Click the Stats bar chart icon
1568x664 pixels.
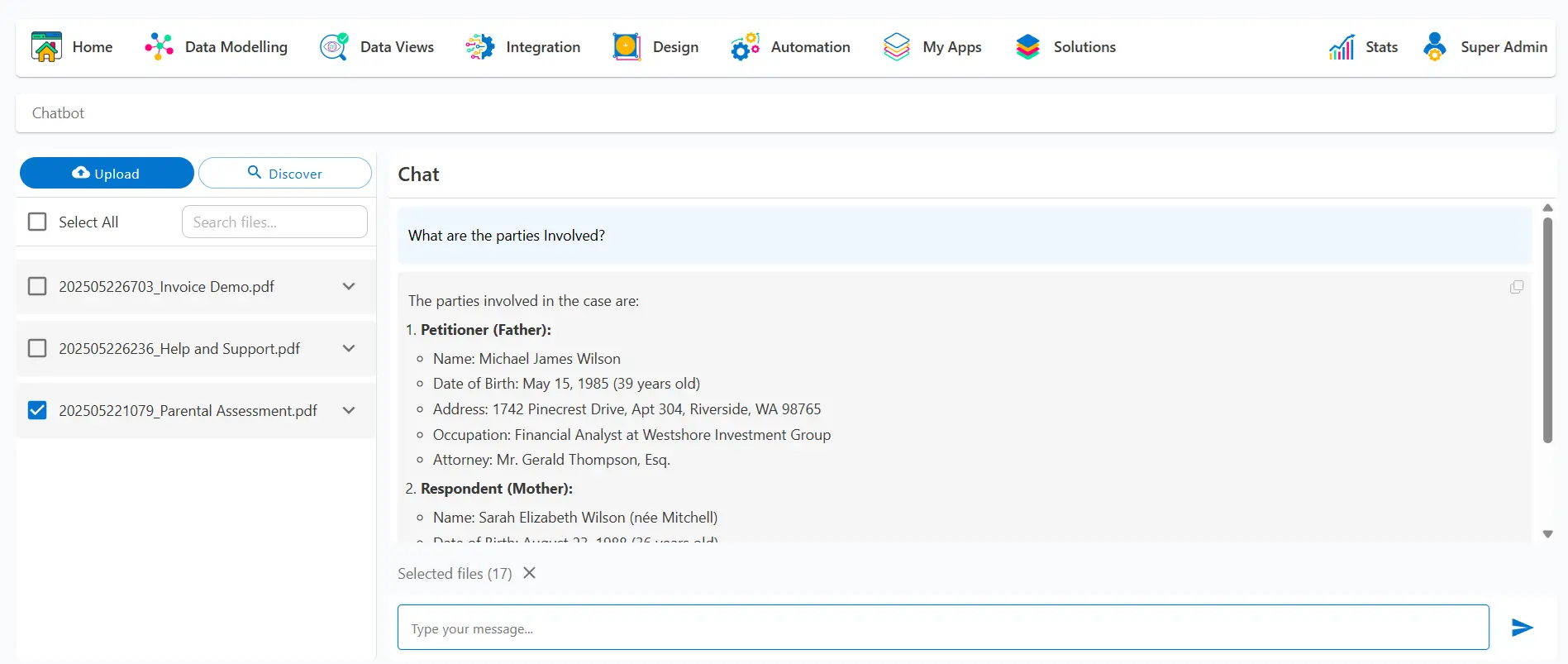click(1342, 47)
